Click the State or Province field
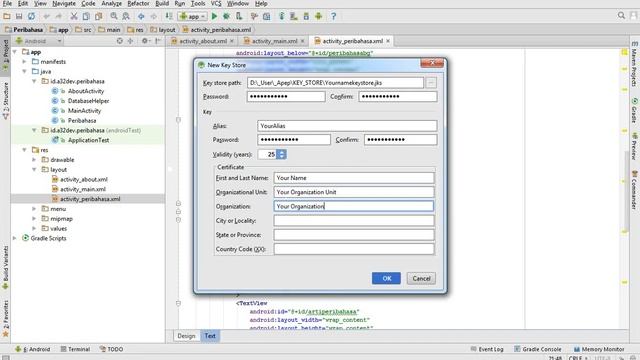The image size is (640, 360). tap(354, 235)
